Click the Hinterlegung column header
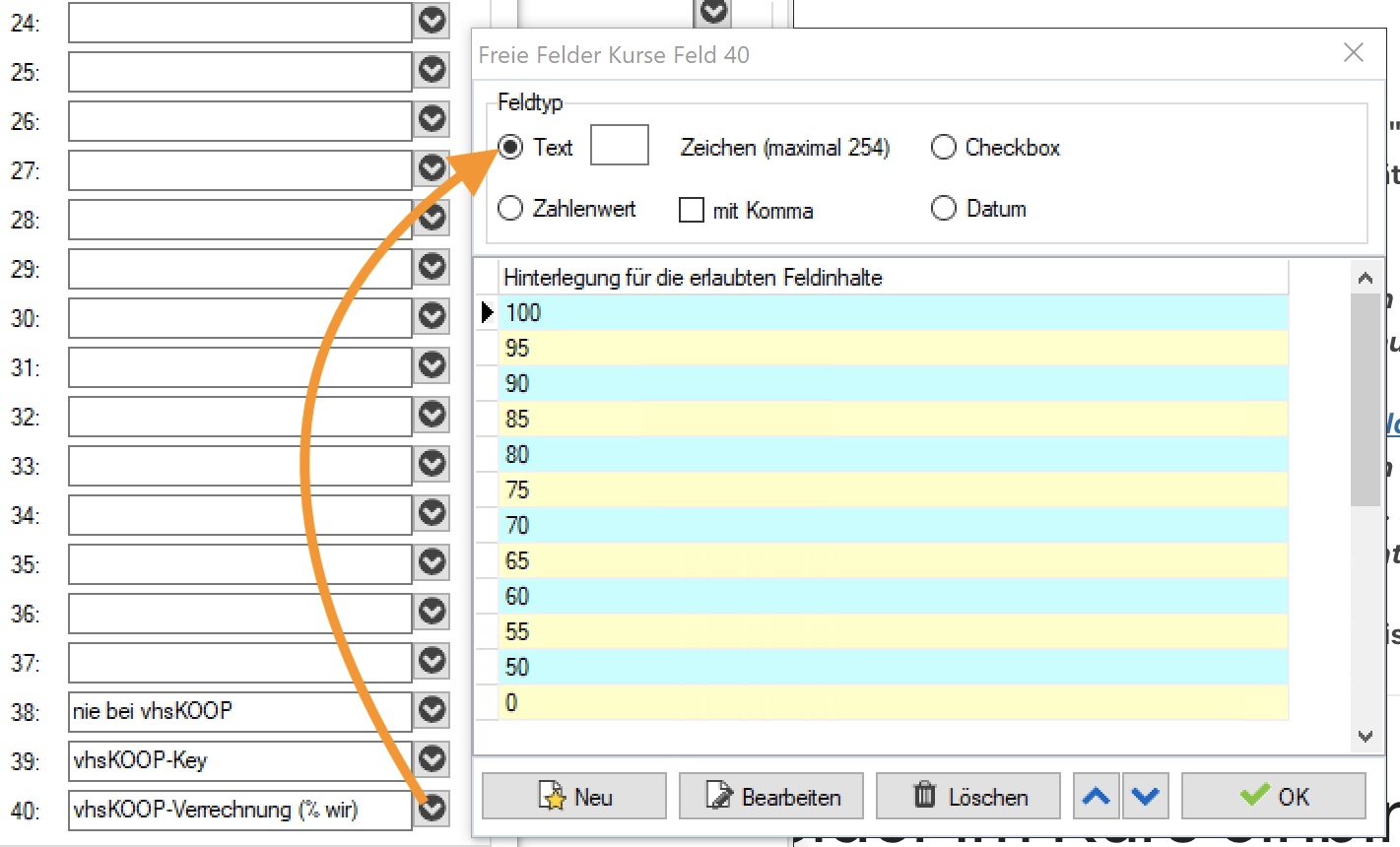 [894, 277]
